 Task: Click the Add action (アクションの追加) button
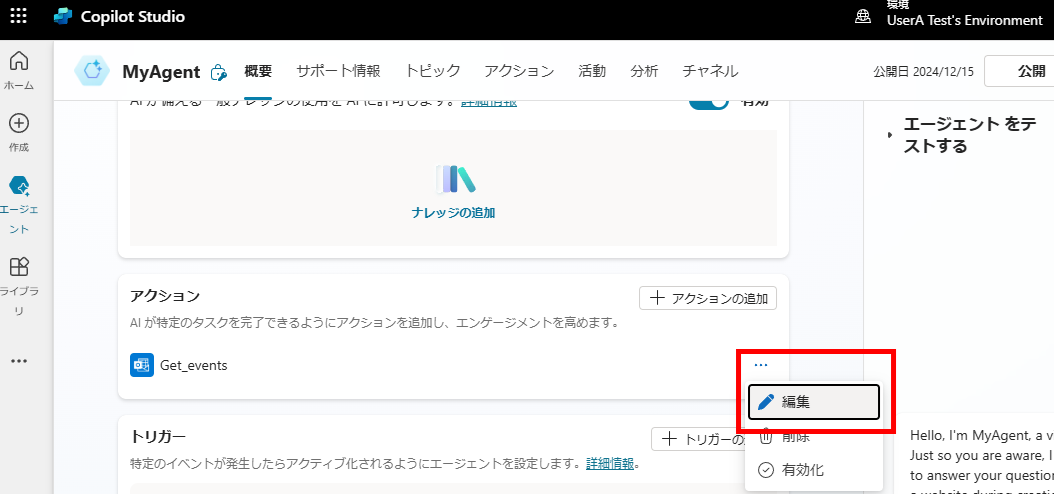coord(708,298)
